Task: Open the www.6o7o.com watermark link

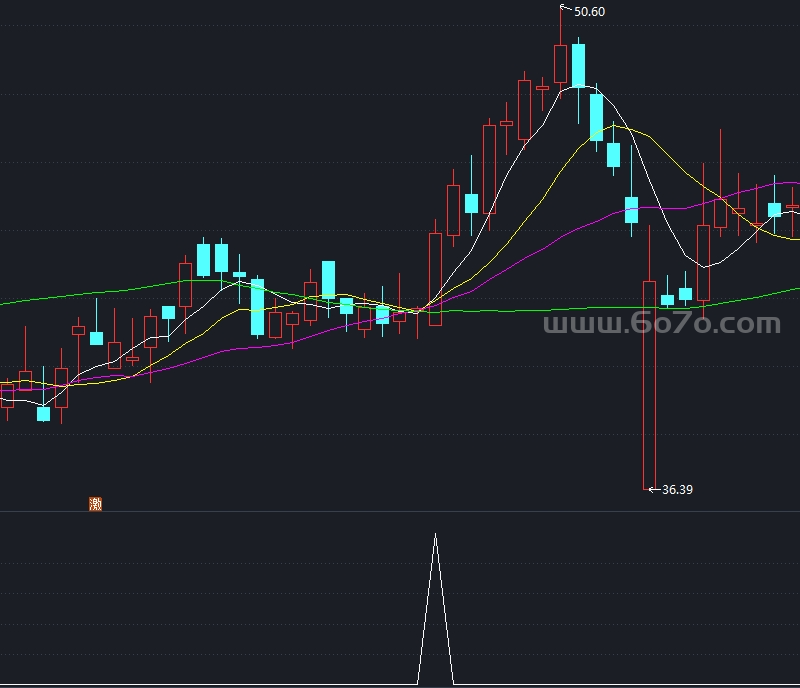Action: (661, 324)
